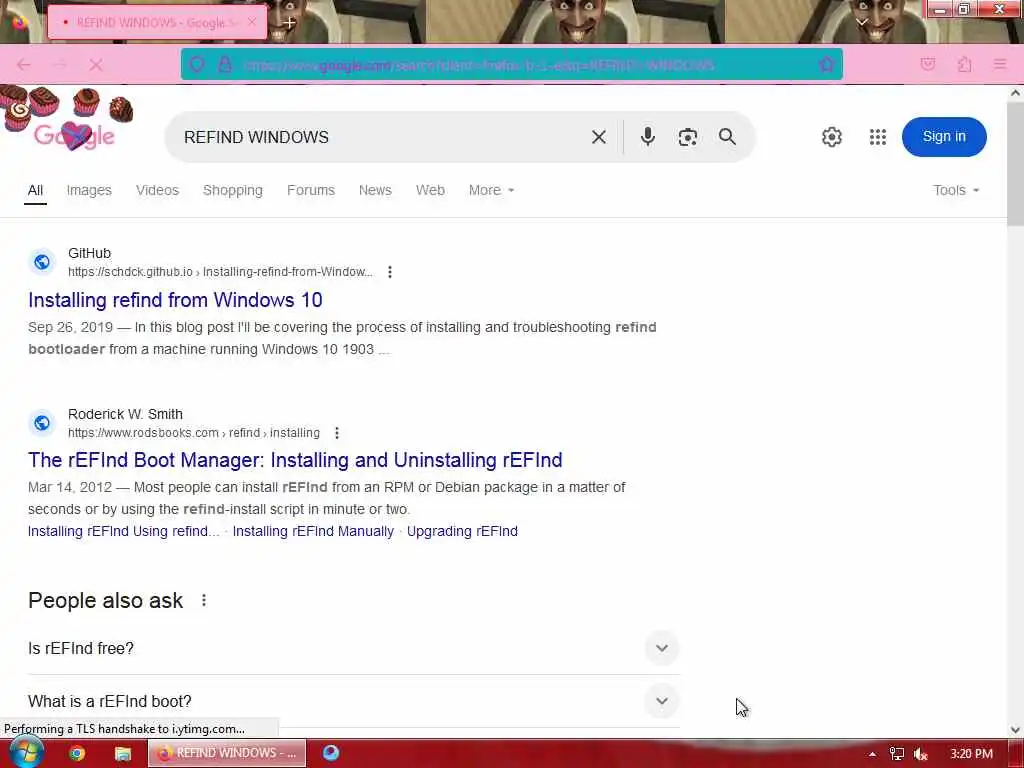The width and height of the screenshot is (1024, 768).
Task: Switch to the Videos results tab
Action: click(157, 190)
